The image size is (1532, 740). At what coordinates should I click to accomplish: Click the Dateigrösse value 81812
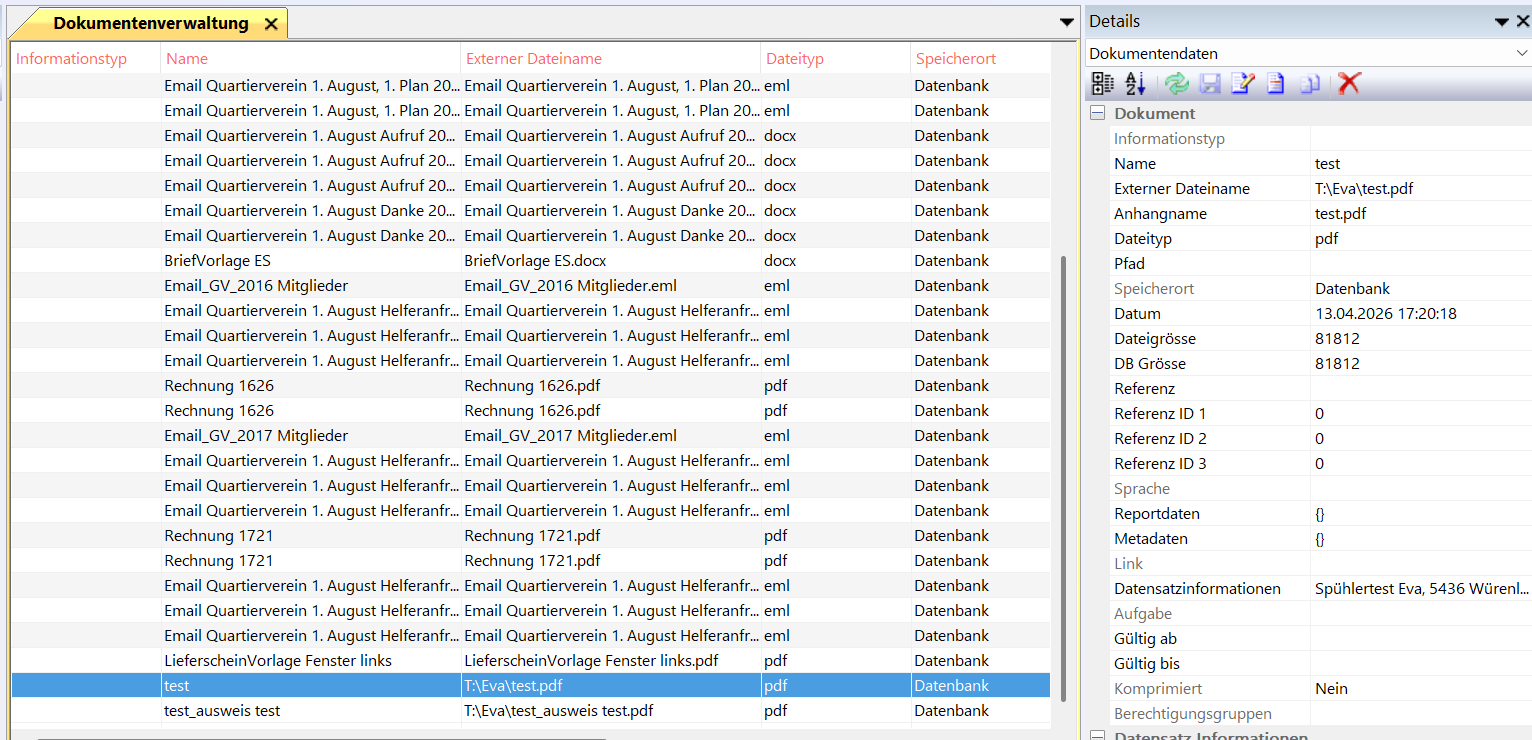click(1421, 339)
